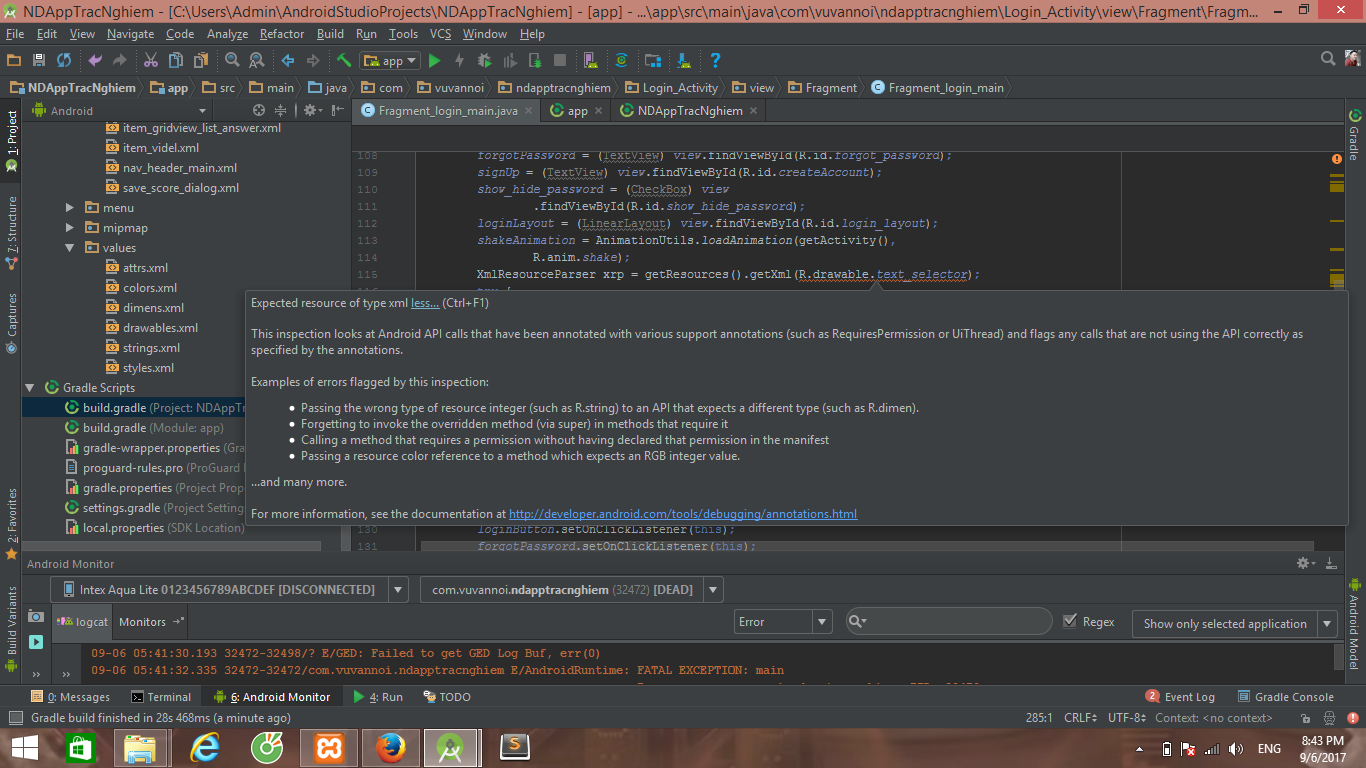Open the Show only selected application dropdown

(1237, 624)
